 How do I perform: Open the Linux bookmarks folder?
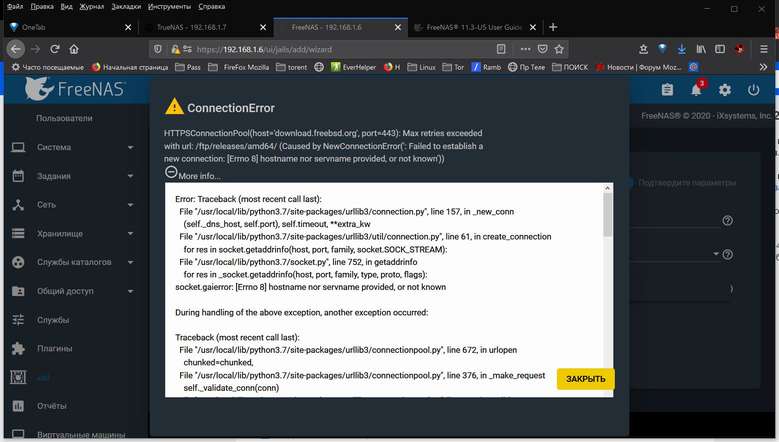pyautogui.click(x=421, y=67)
